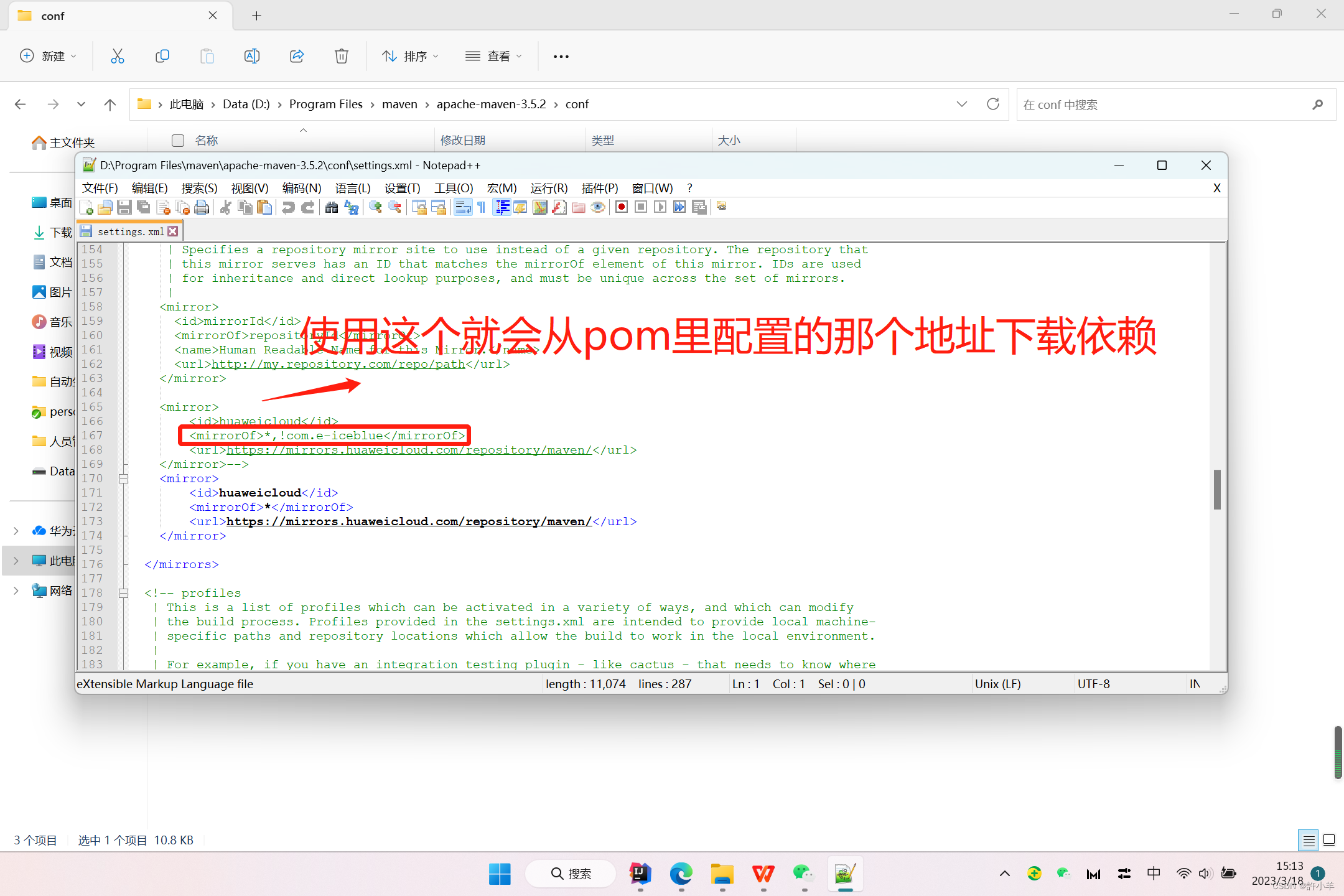
Task: Click the Function List icon in Notepad++
Action: click(x=559, y=207)
